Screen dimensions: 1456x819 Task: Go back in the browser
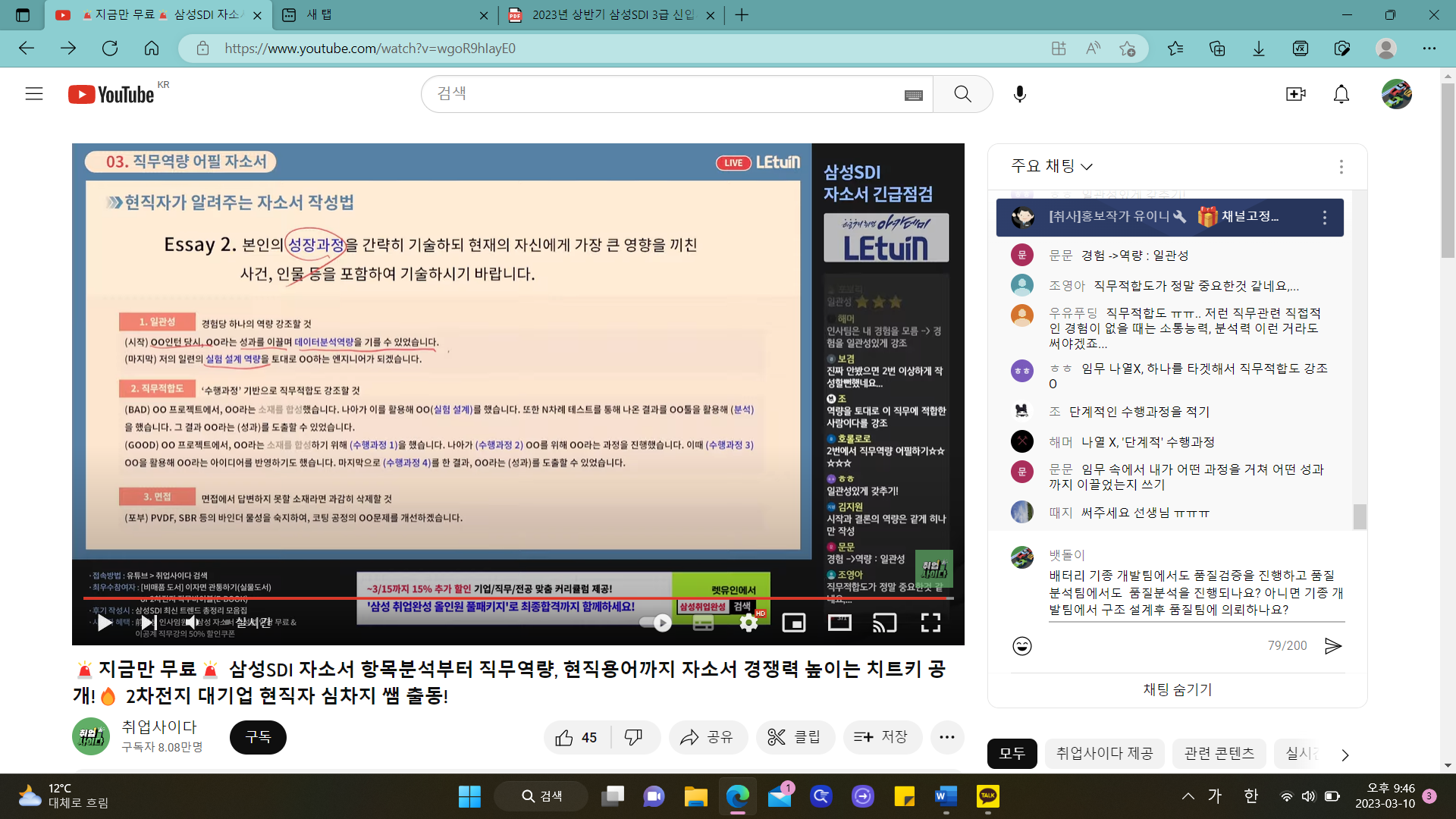pyautogui.click(x=27, y=49)
